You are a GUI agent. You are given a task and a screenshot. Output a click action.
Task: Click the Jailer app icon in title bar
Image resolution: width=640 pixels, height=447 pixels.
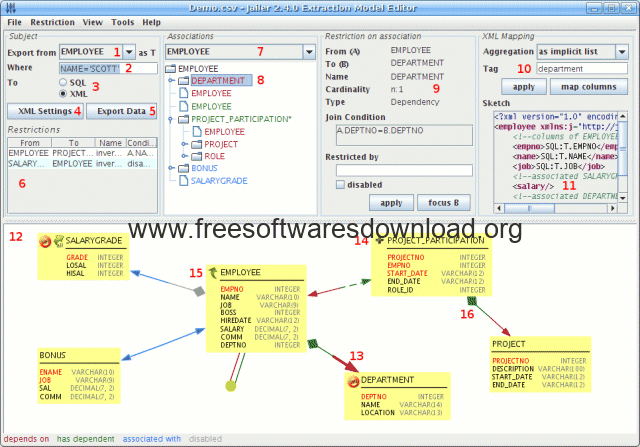[x=11, y=8]
